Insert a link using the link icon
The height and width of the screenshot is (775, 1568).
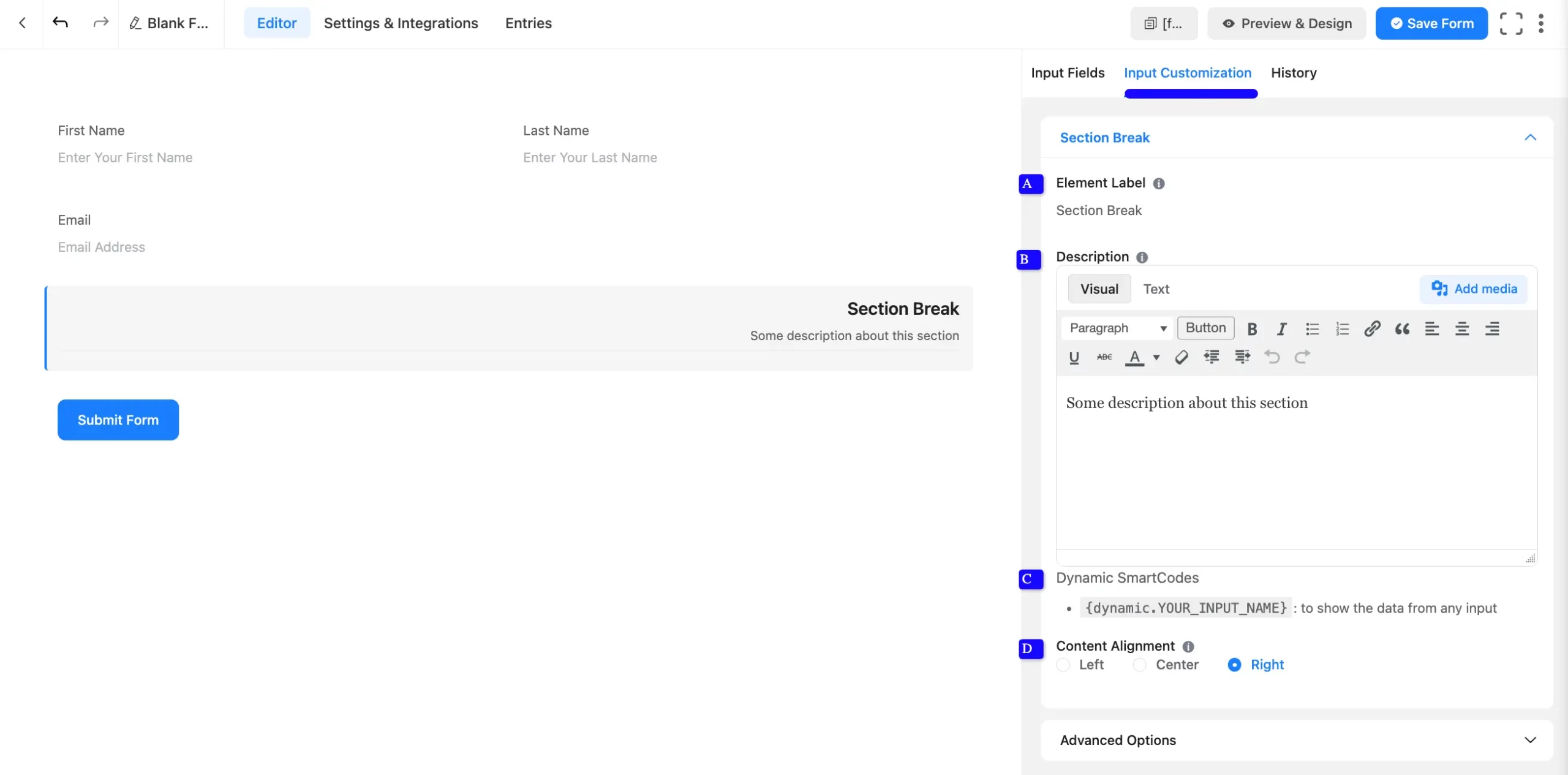point(1372,329)
